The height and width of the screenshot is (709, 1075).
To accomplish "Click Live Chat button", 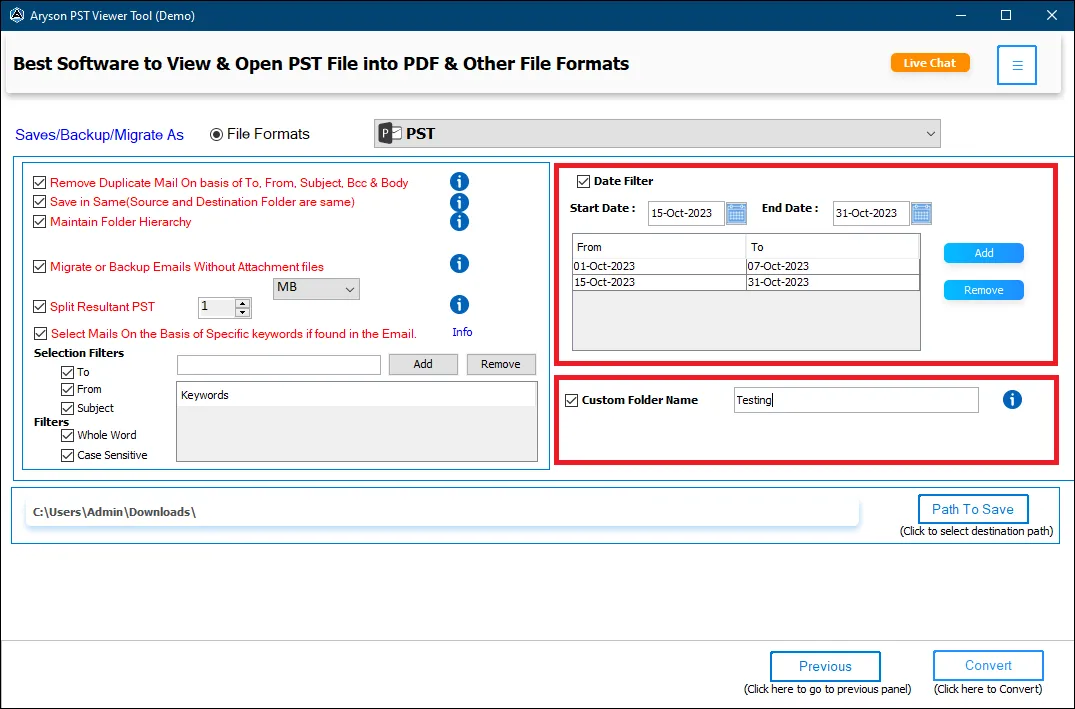I will click(930, 63).
